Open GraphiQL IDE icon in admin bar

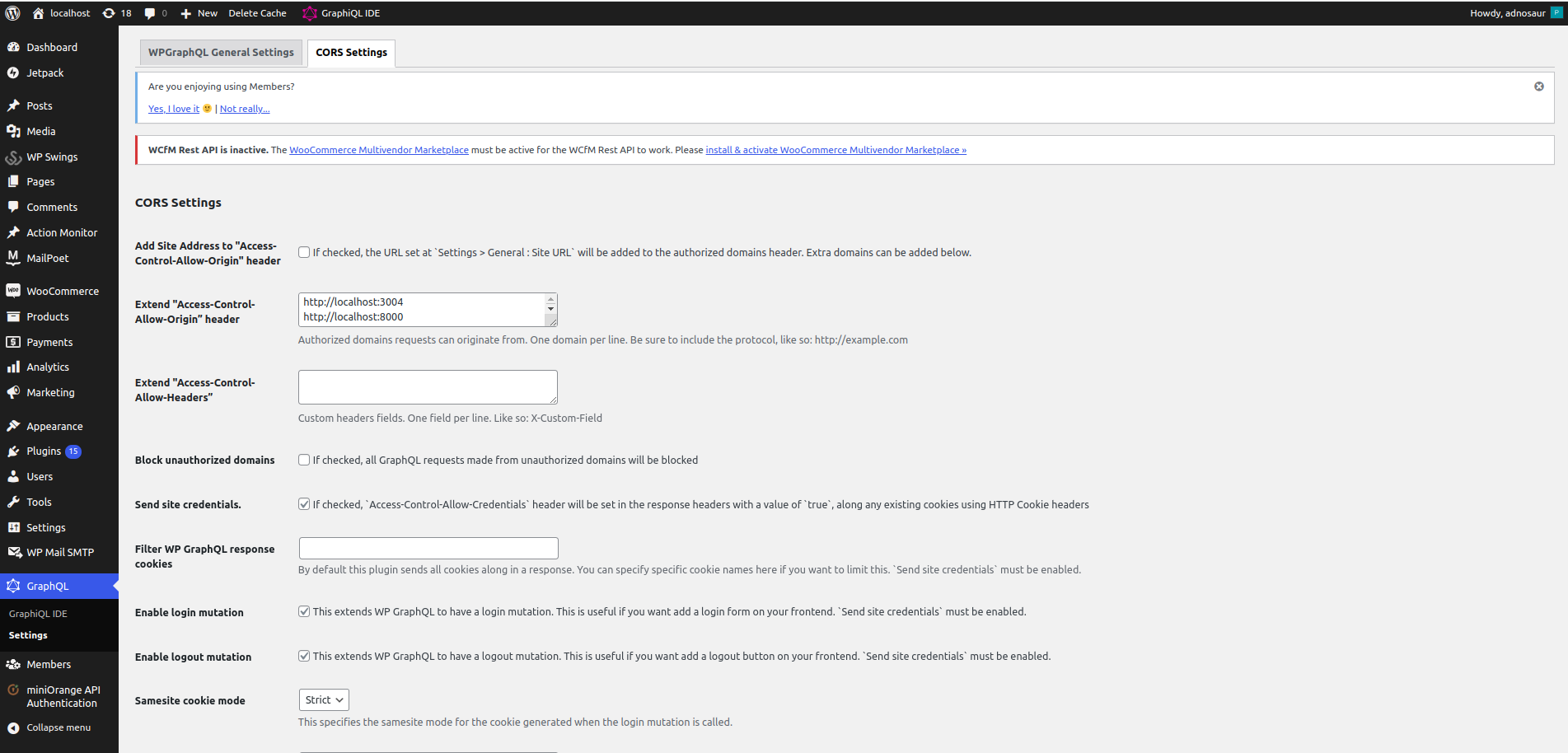coord(309,13)
